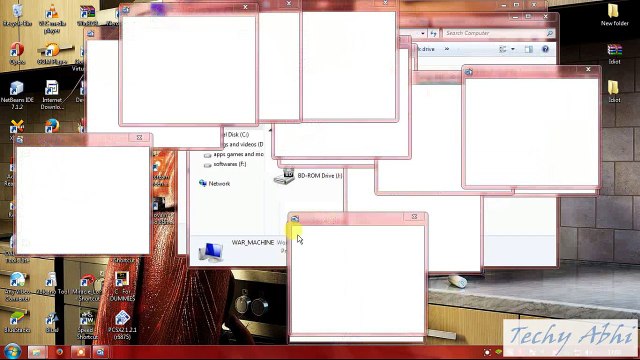Close the blank popup over the left desktop icons
Viewport: 640px width, 360px height.
[139, 138]
